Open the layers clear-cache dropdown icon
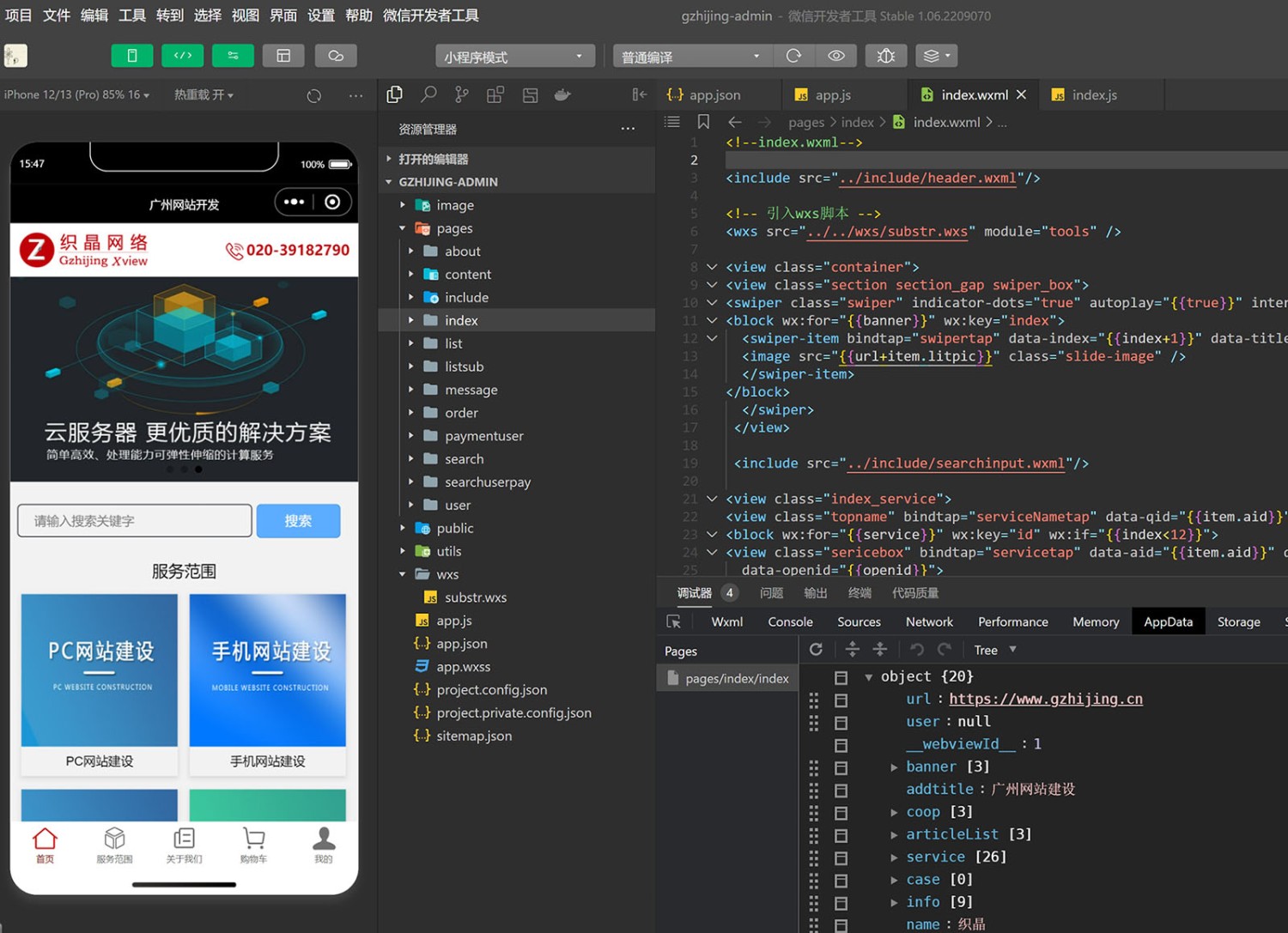1288x933 pixels. pos(936,56)
